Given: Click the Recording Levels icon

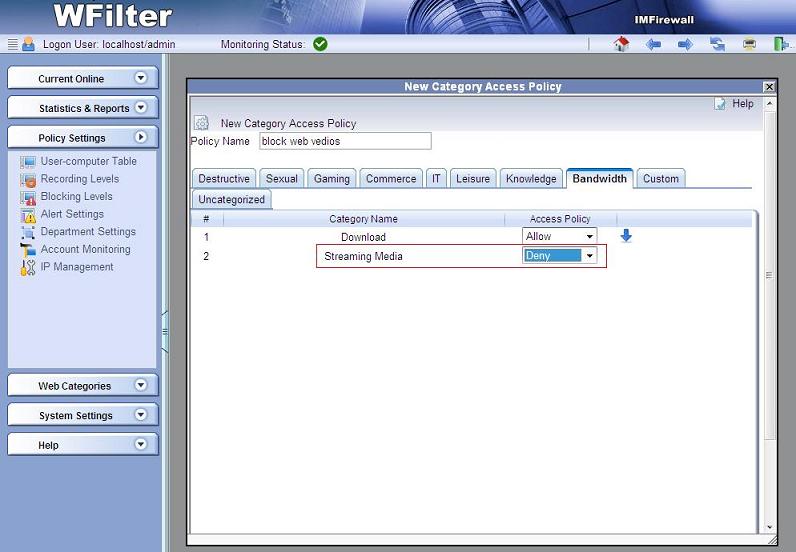Looking at the screenshot, I should [x=28, y=180].
